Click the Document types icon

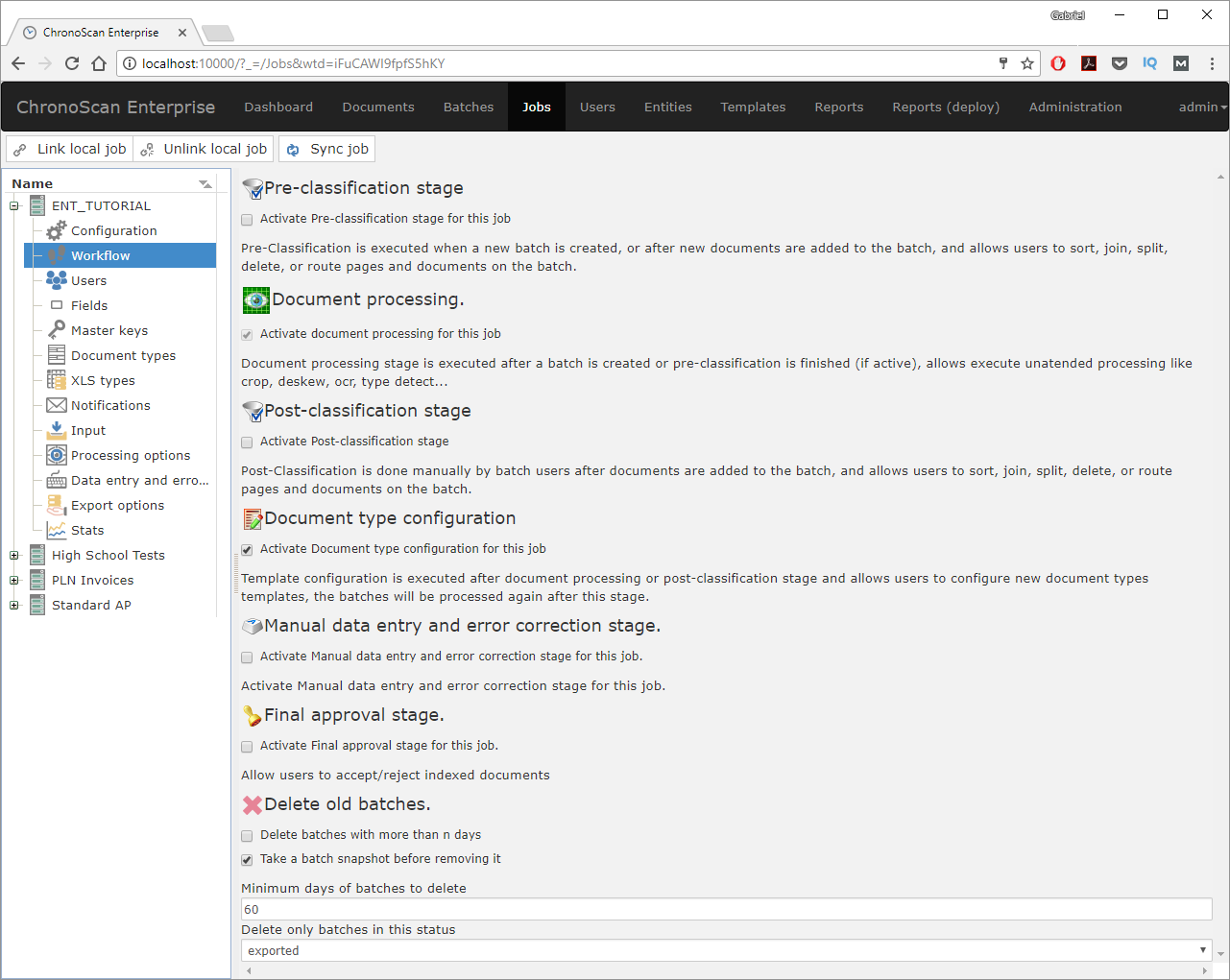pos(57,355)
